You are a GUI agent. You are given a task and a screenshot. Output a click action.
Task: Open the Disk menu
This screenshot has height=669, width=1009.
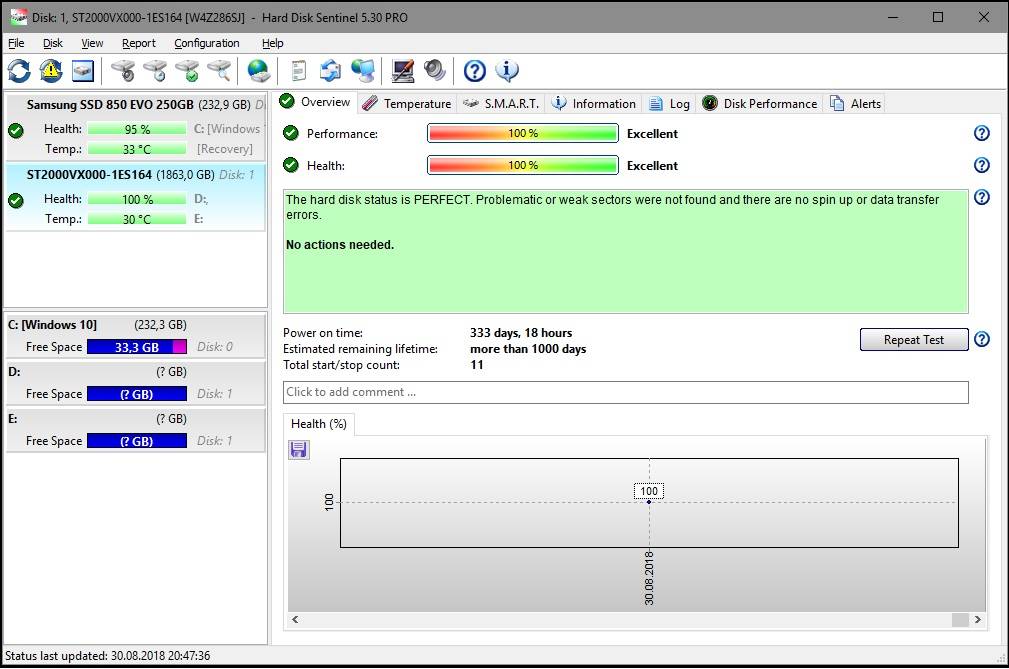[53, 43]
